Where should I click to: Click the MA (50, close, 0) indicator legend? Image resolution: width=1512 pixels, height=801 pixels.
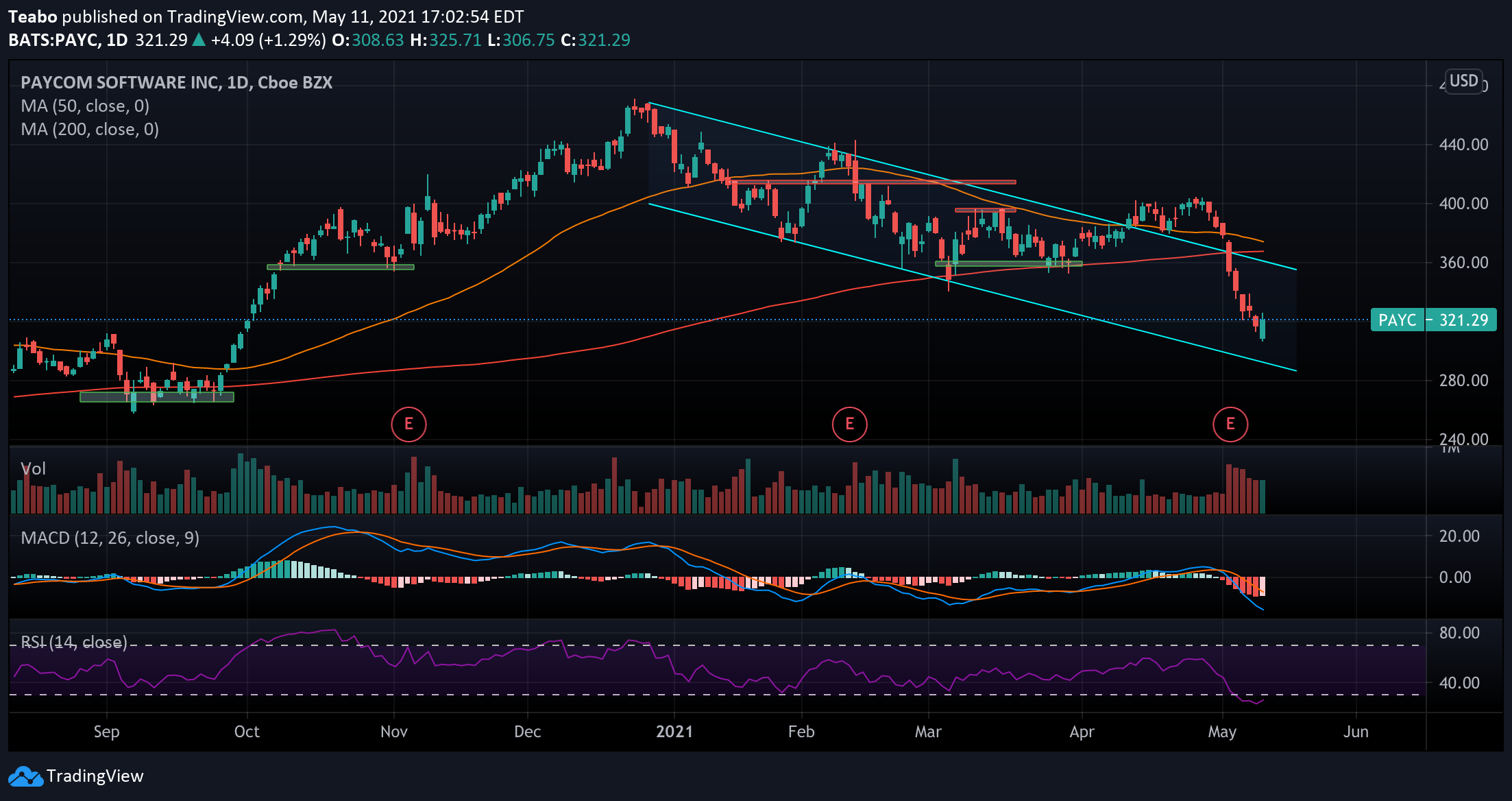pyautogui.click(x=85, y=106)
